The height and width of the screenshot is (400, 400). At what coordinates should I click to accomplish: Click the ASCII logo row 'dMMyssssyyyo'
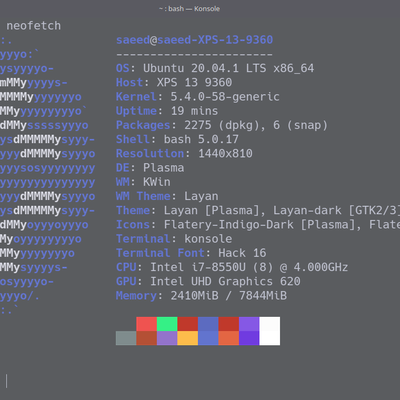tap(44, 125)
